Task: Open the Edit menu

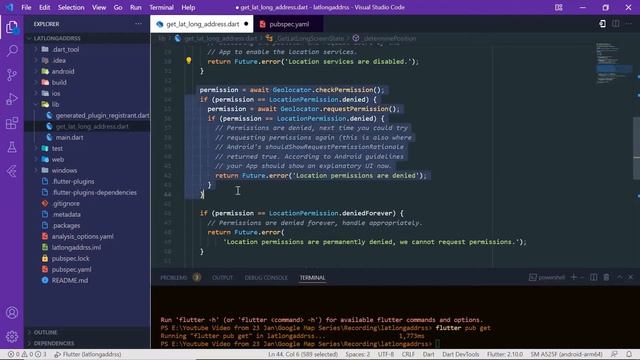Action: point(44,7)
